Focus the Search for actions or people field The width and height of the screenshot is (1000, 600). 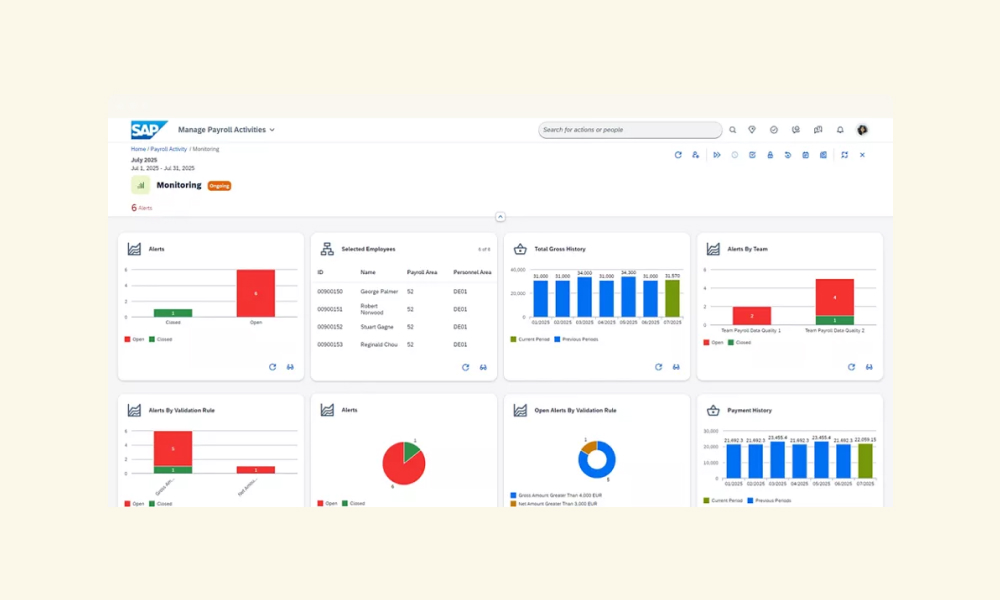coord(630,129)
